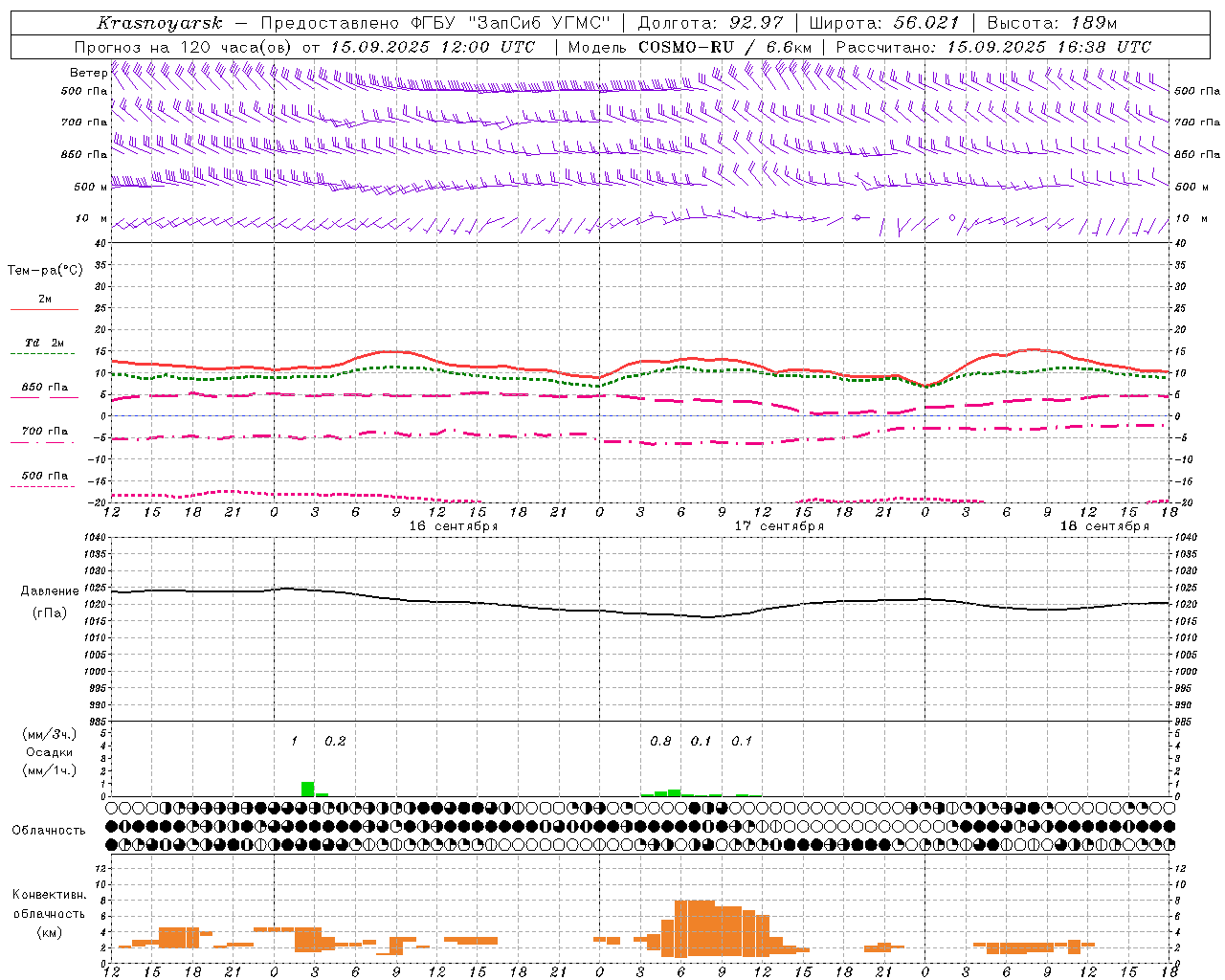Click the forecast start time 15.09.2025 12:00 UTC

(x=433, y=47)
